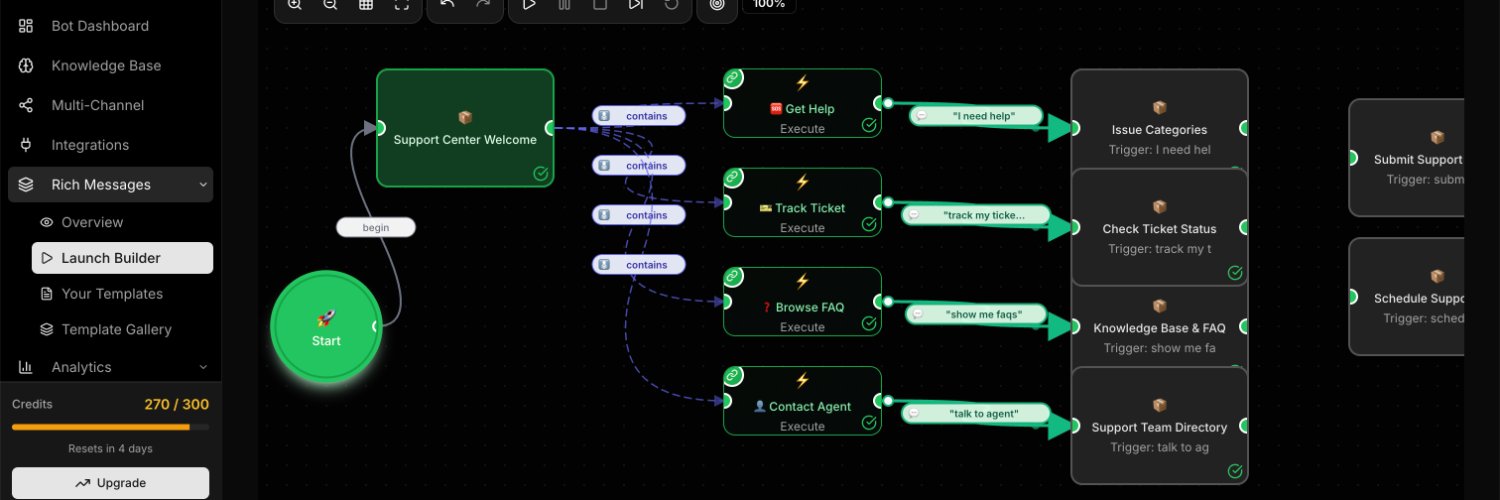This screenshot has width=1500, height=500.
Task: Click the output port of Support Center Welcome
Action: tap(550, 127)
